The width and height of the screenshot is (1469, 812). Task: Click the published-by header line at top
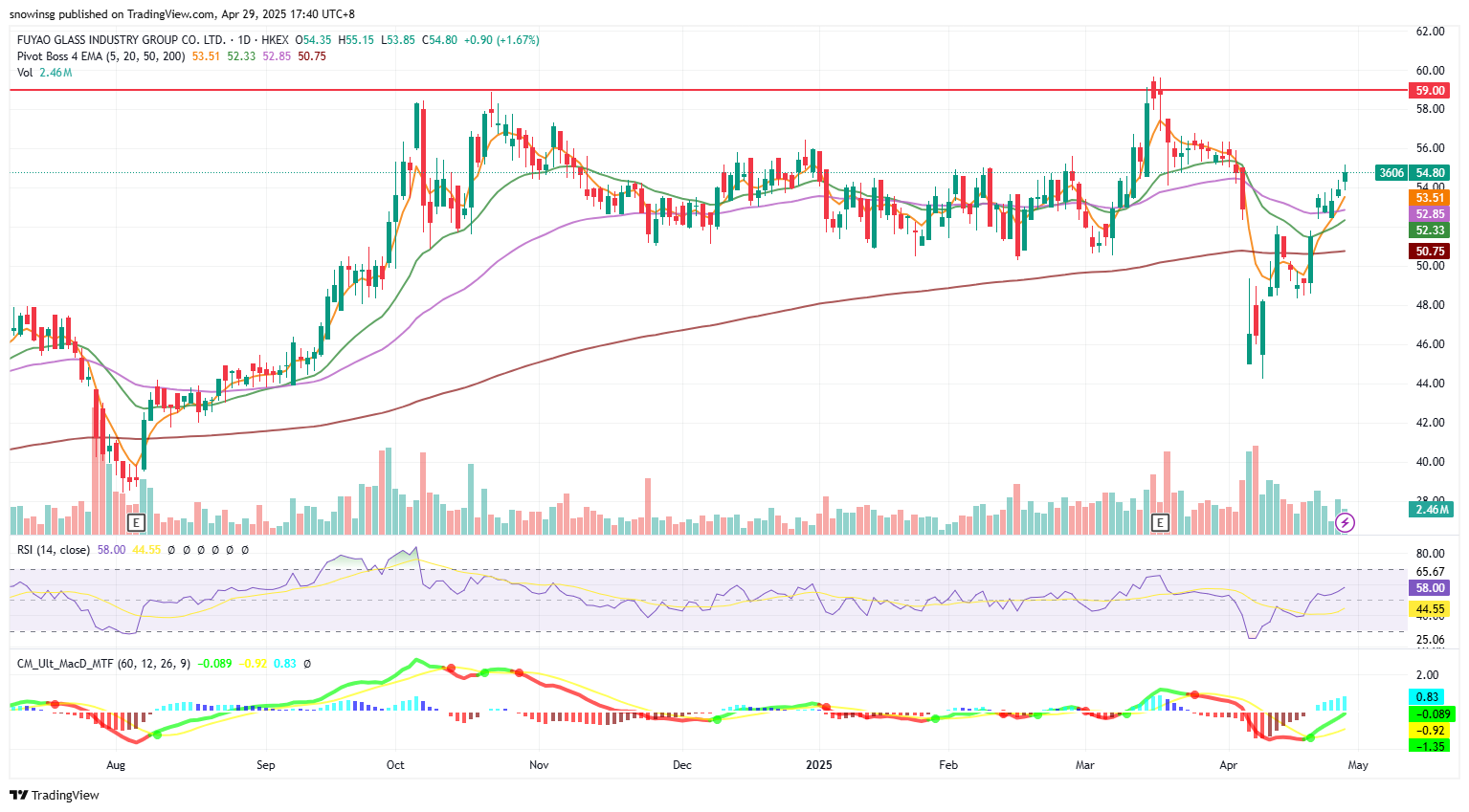point(182,14)
